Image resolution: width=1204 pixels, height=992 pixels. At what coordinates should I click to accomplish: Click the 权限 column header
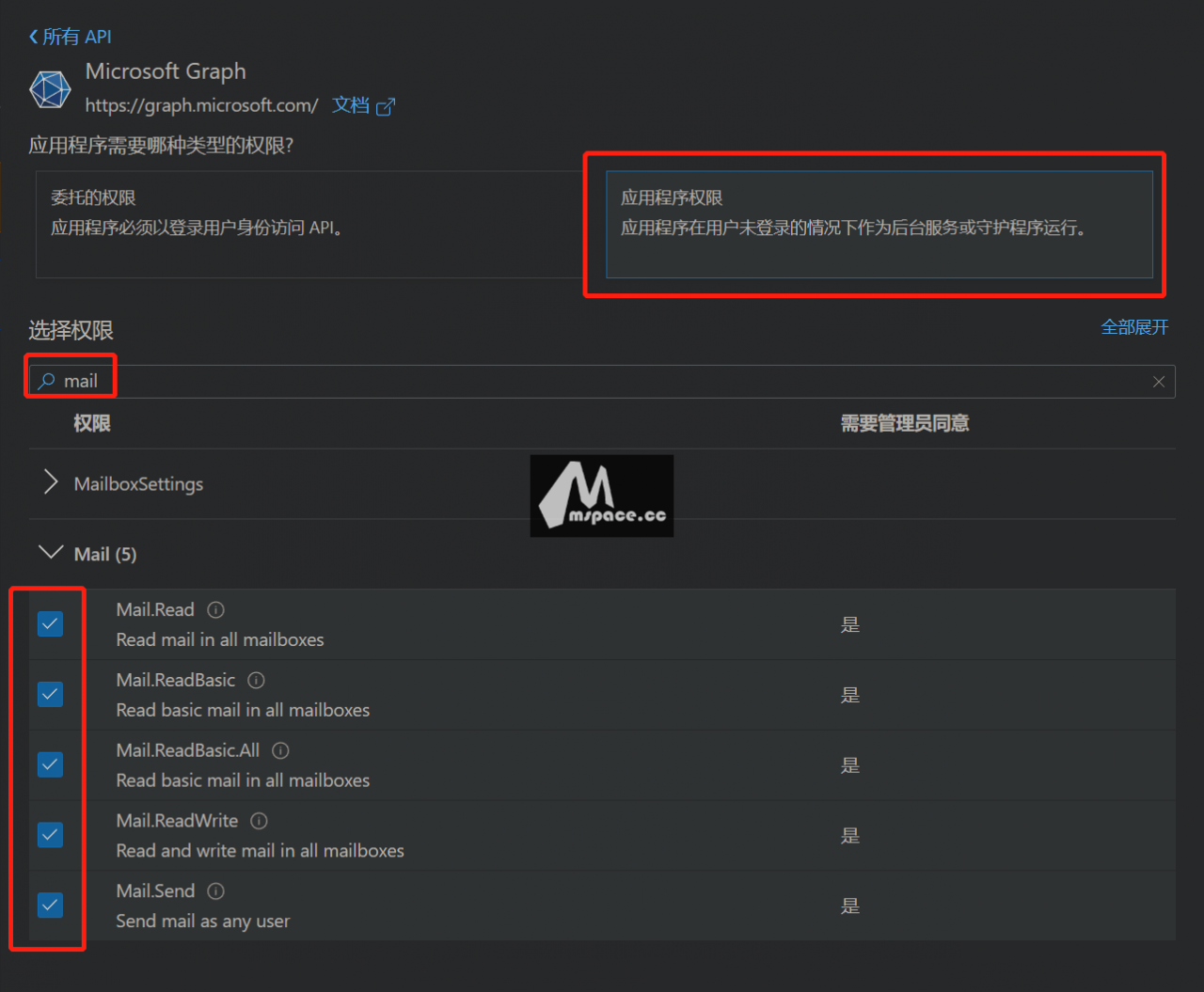tap(92, 423)
